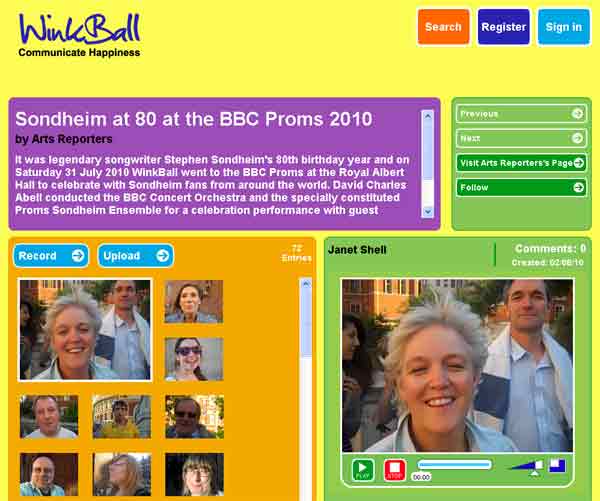Select thumbnail of woman wearing sunglasses
The height and width of the screenshot is (501, 600).
pos(194,359)
